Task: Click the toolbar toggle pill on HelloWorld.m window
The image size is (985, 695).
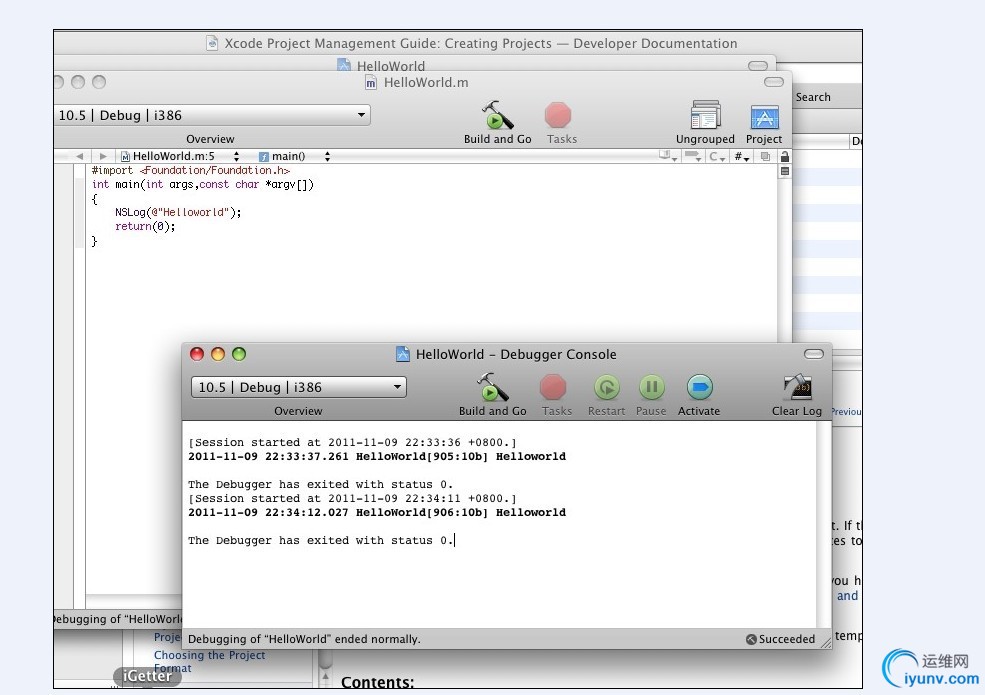Action: [774, 82]
